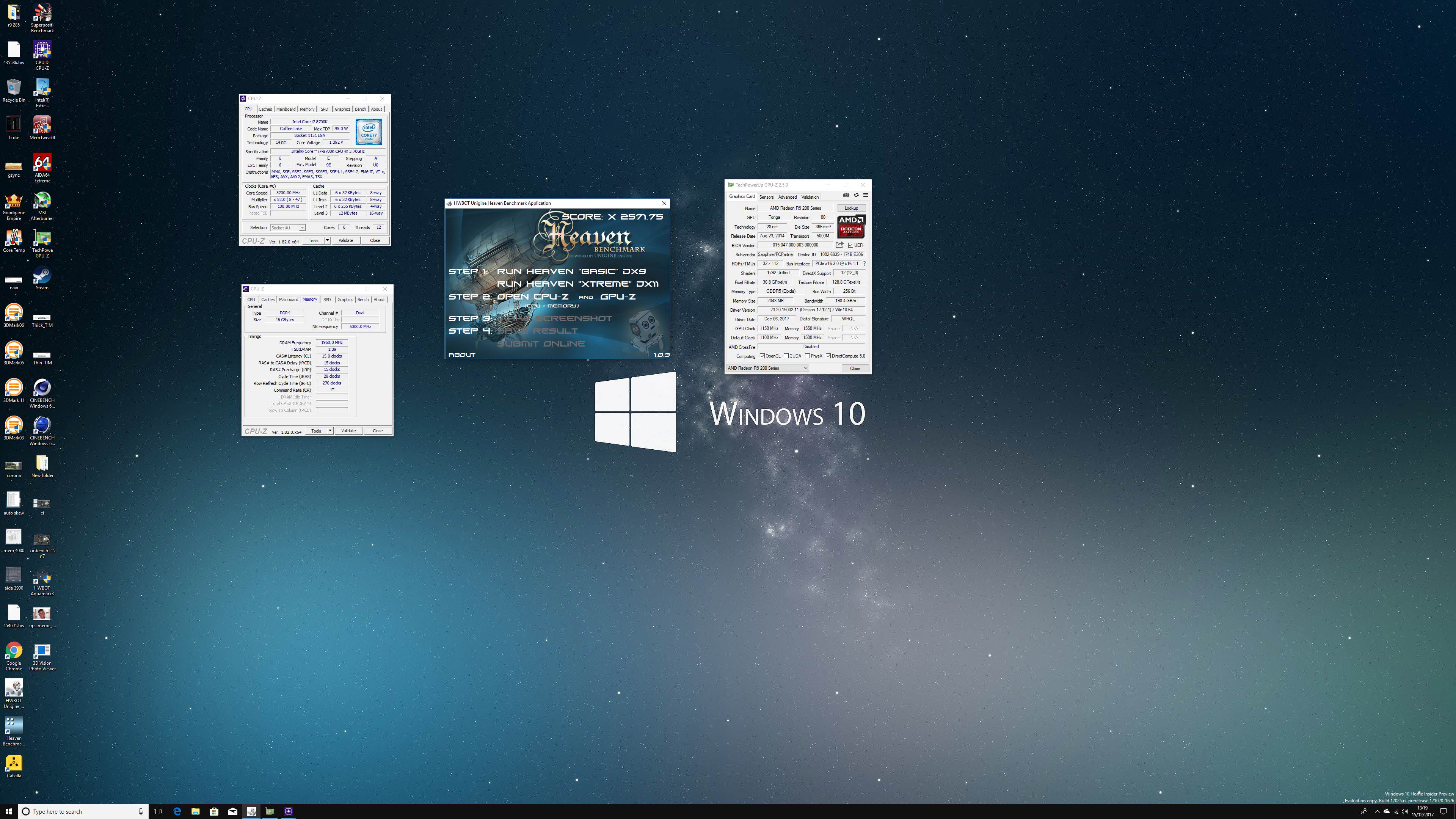Select the AIDA64 Extreme desktop icon
1456x819 pixels.
coord(42,168)
